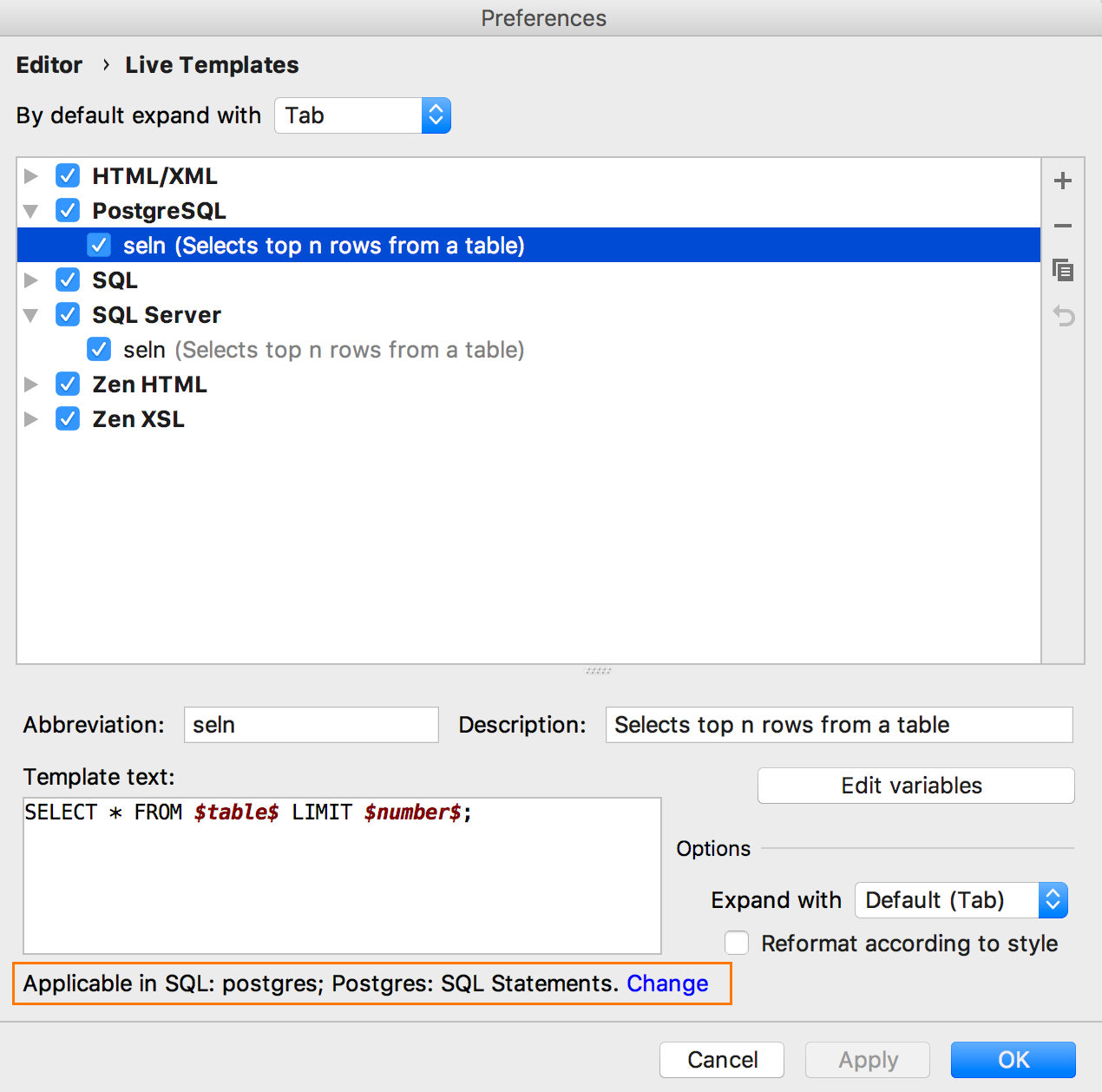
Task: Collapse the PostgreSQL template group
Action: pos(31,211)
